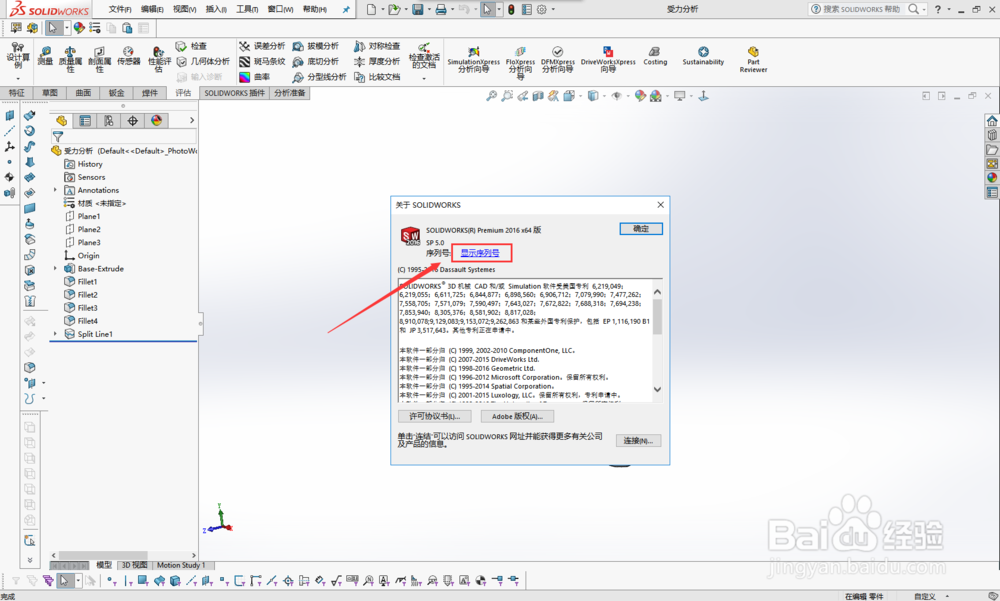Switch to the 钣金 sheet metal tab
This screenshot has height=601, width=1000.
tap(116, 93)
